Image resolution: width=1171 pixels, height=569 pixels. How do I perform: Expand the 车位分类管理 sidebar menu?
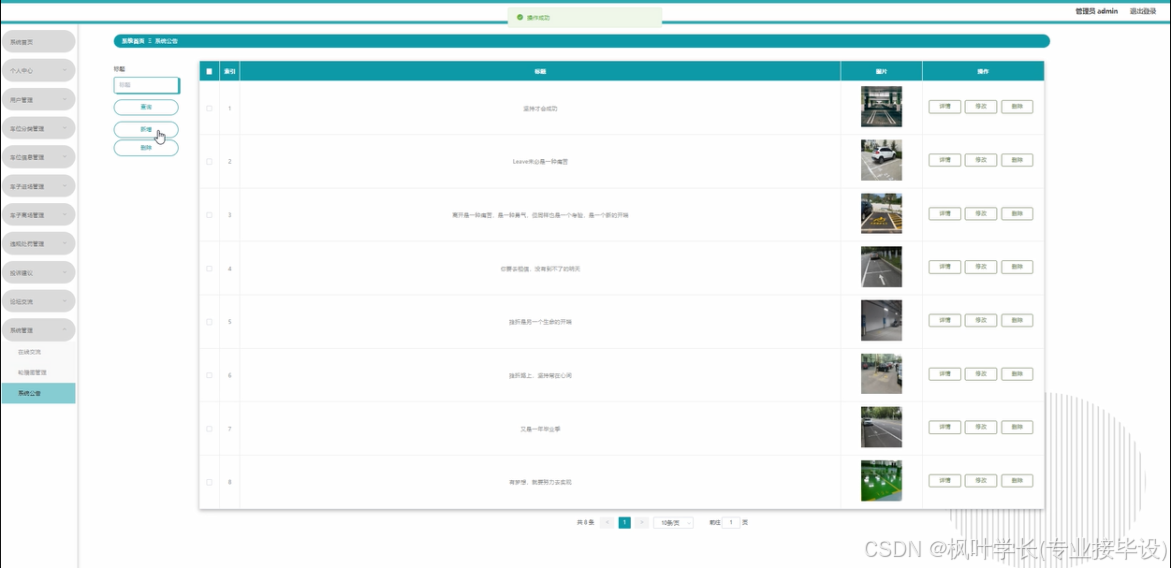click(39, 128)
